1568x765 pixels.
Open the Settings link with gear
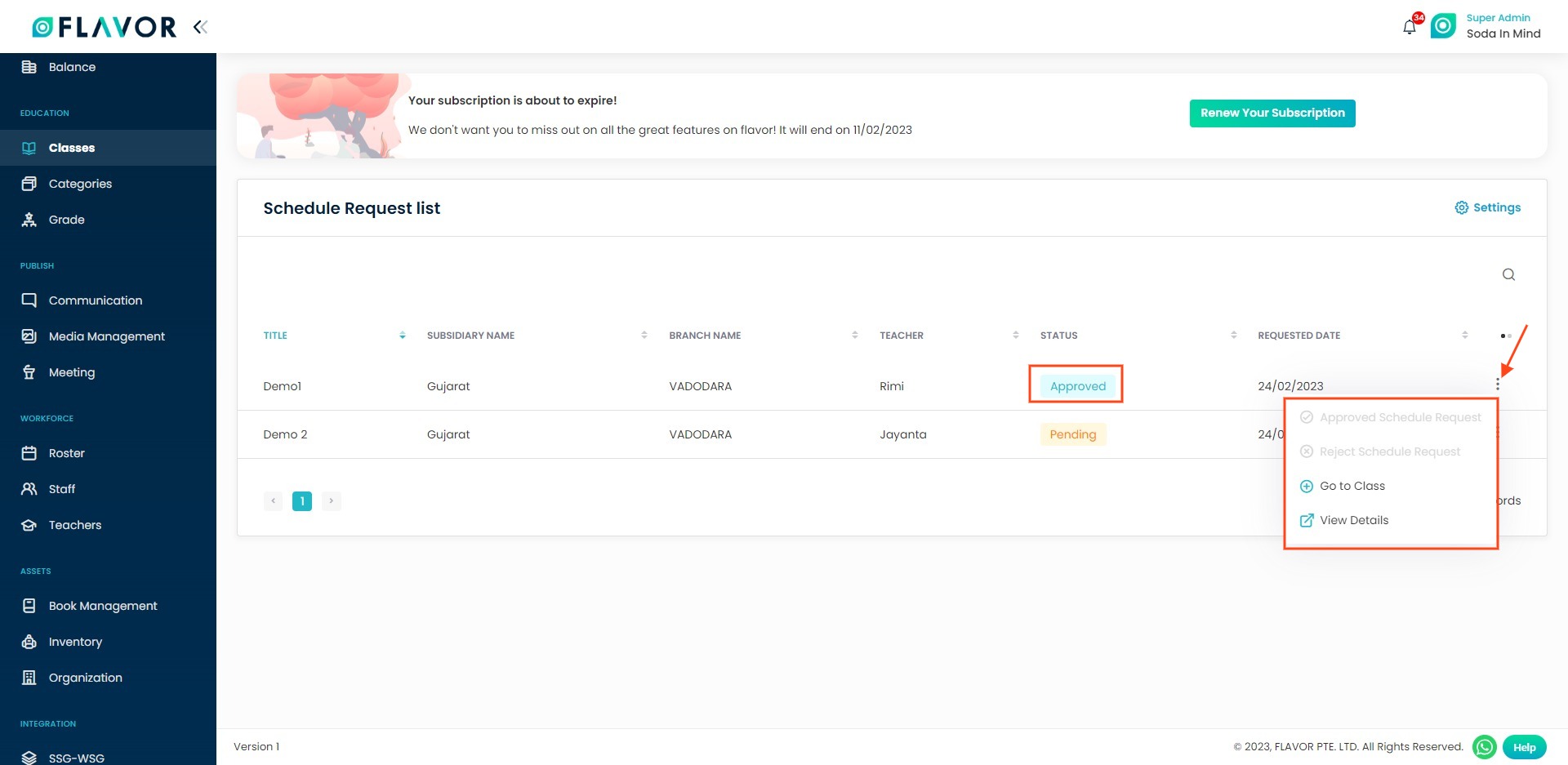(1488, 207)
